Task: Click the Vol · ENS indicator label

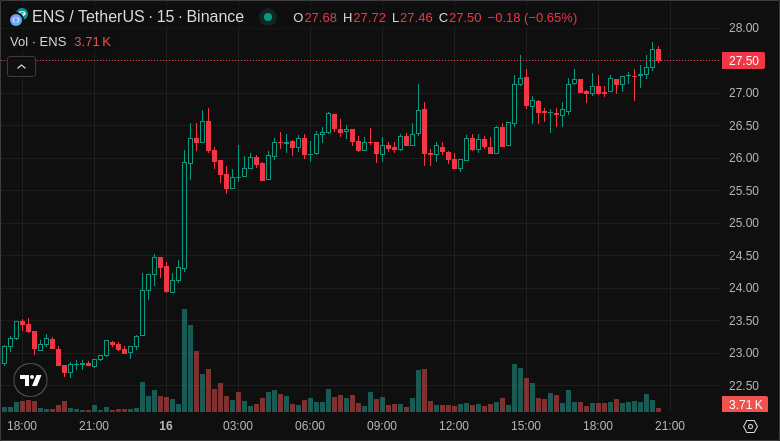Action: (x=38, y=42)
